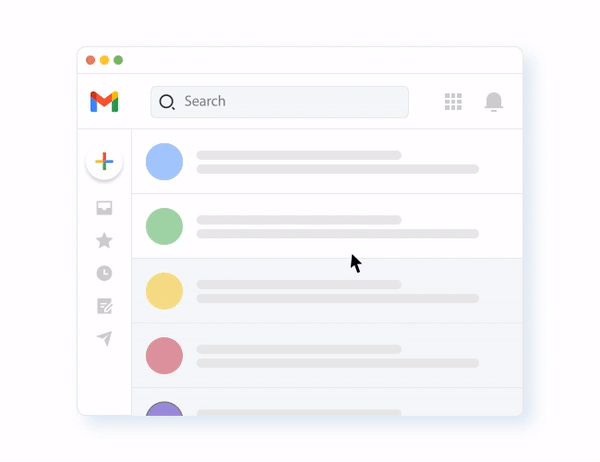Select the blue sender avatar
Viewport: 600px width, 462px height.
pos(164,162)
